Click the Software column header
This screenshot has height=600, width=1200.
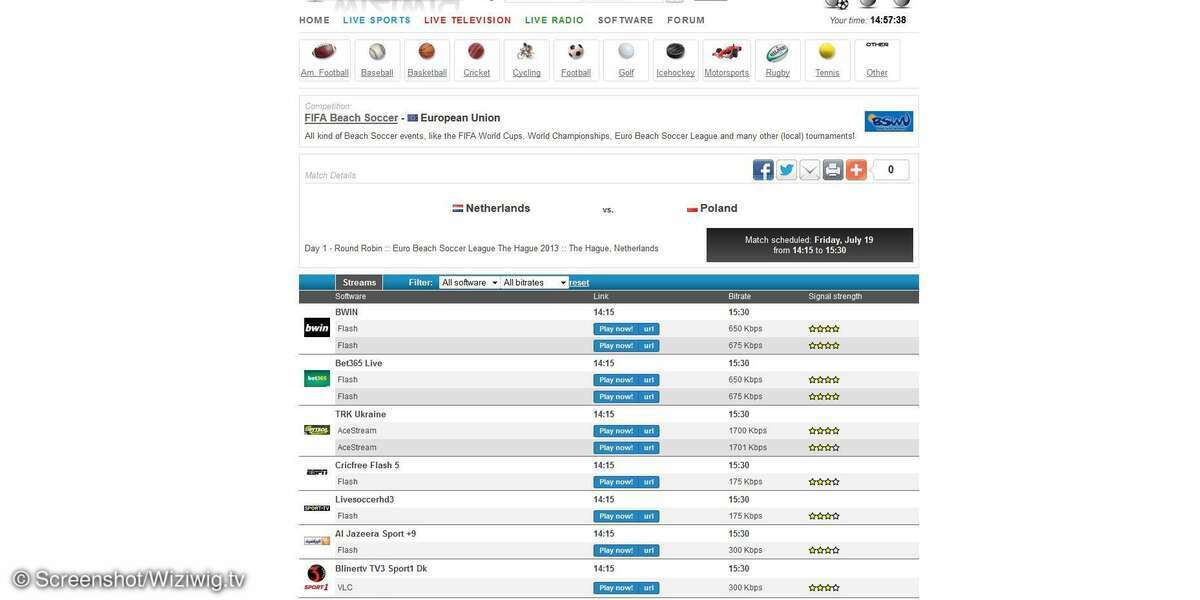[x=351, y=297]
